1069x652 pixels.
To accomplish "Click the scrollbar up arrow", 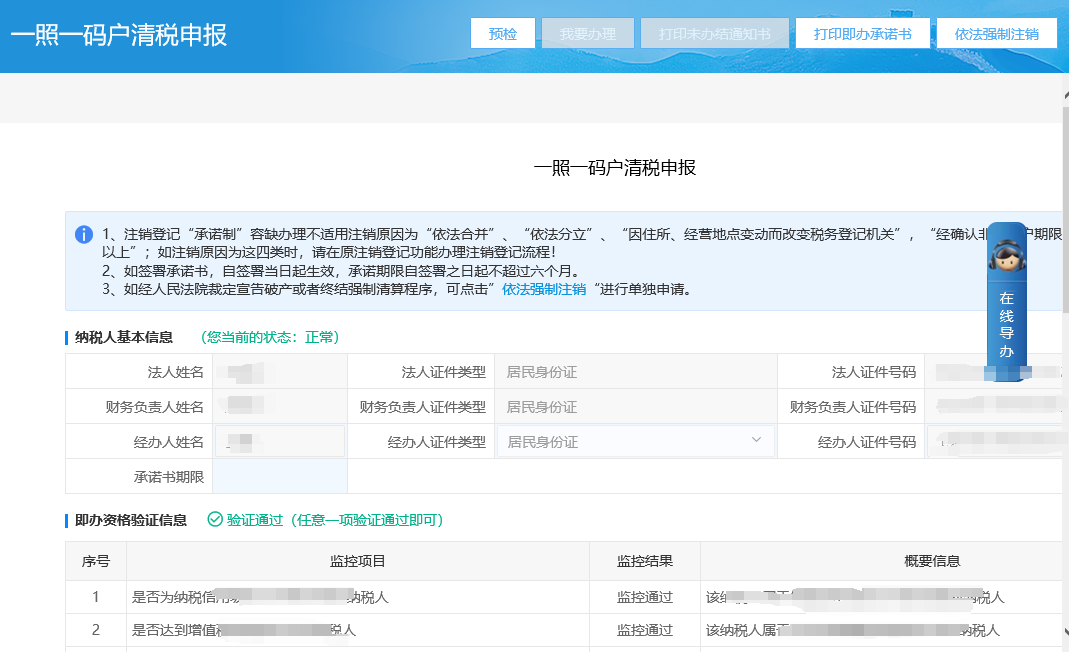I will [1064, 89].
